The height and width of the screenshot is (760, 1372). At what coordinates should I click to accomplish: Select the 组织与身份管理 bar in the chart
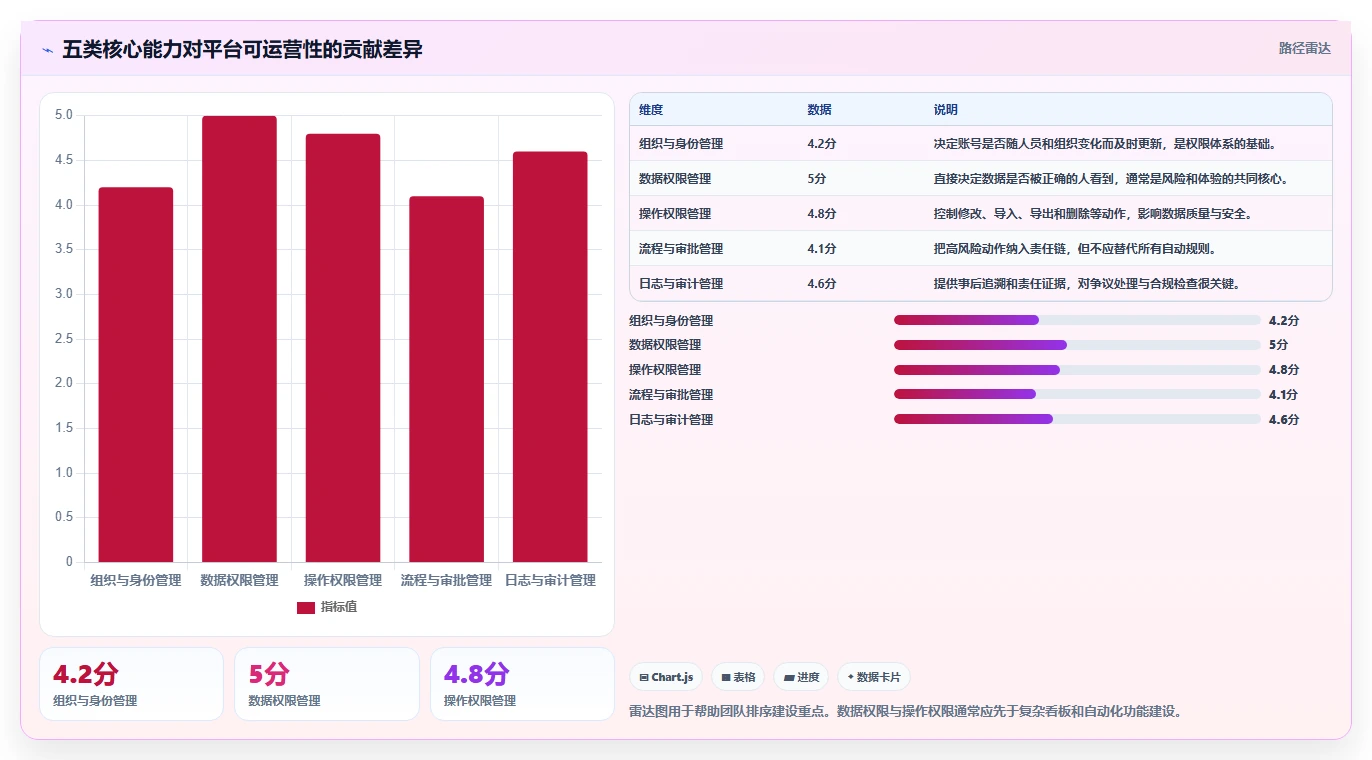pyautogui.click(x=136, y=374)
